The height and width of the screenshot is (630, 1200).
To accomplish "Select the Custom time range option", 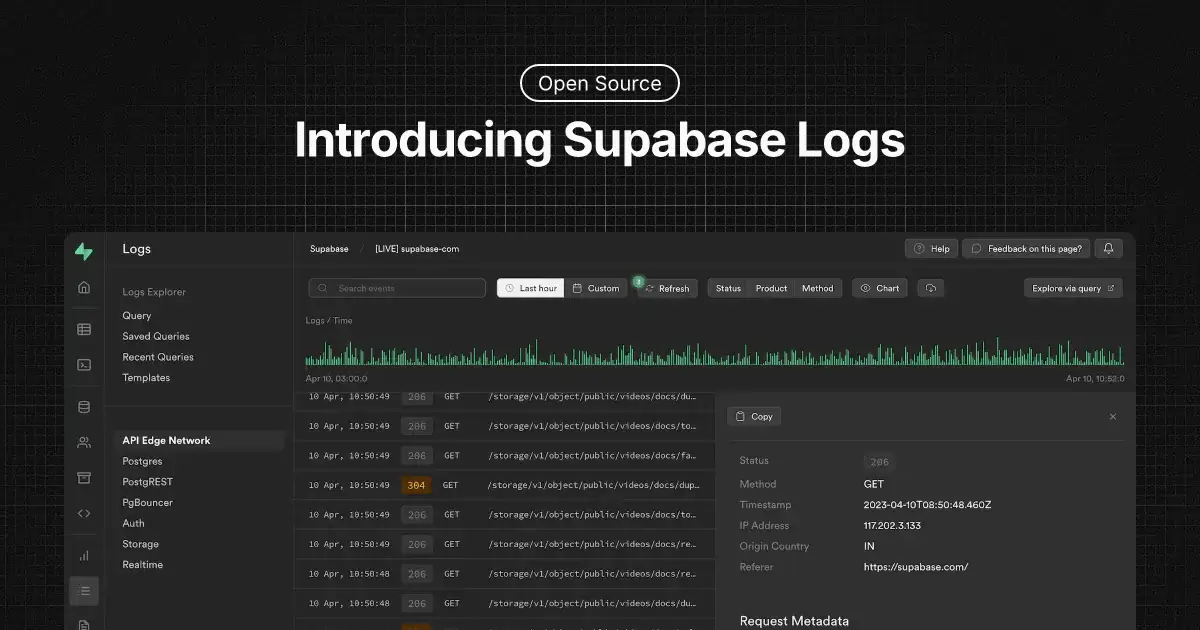I will pyautogui.click(x=596, y=288).
